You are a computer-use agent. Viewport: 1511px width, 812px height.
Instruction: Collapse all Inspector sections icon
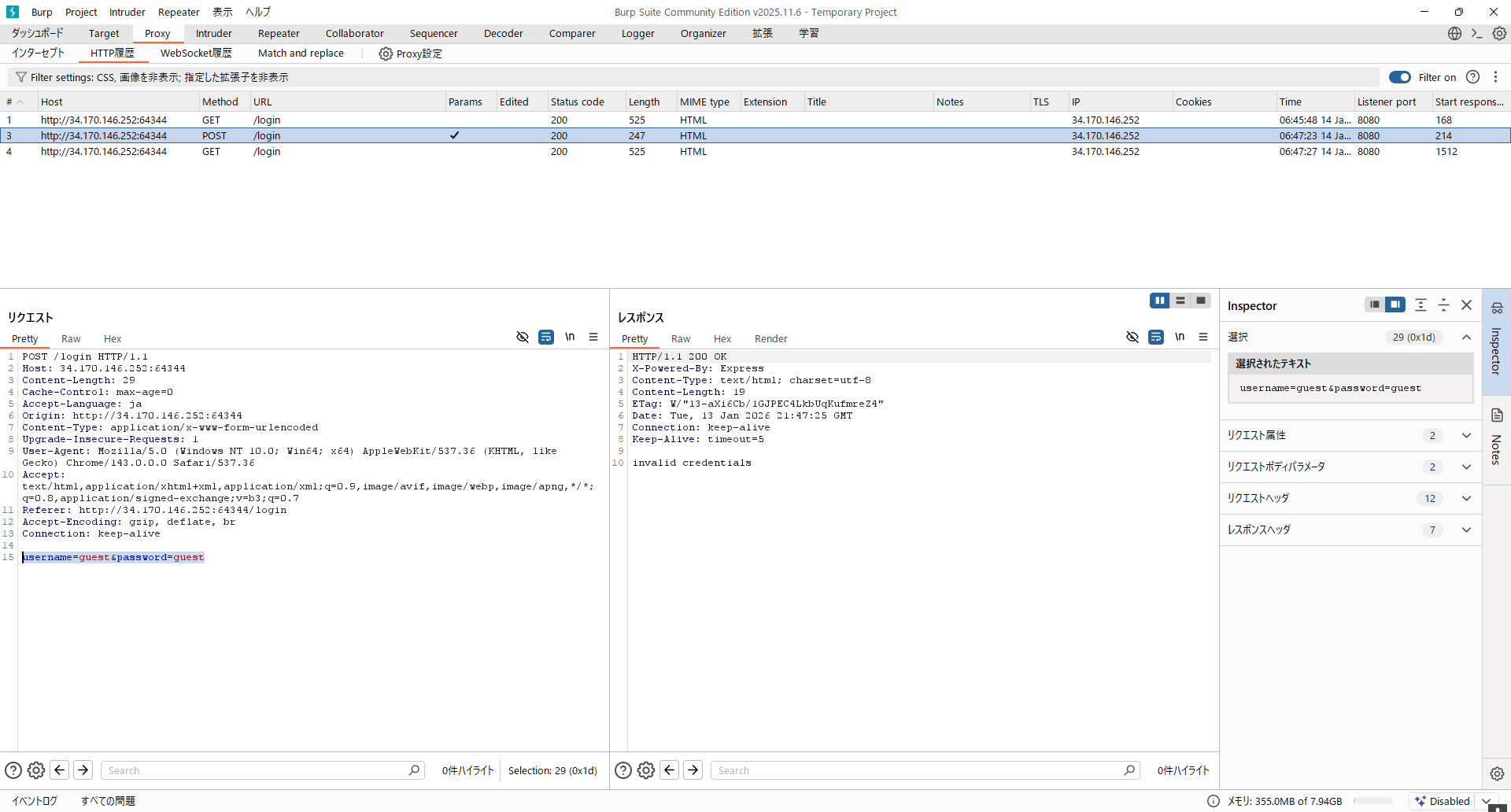click(1444, 305)
